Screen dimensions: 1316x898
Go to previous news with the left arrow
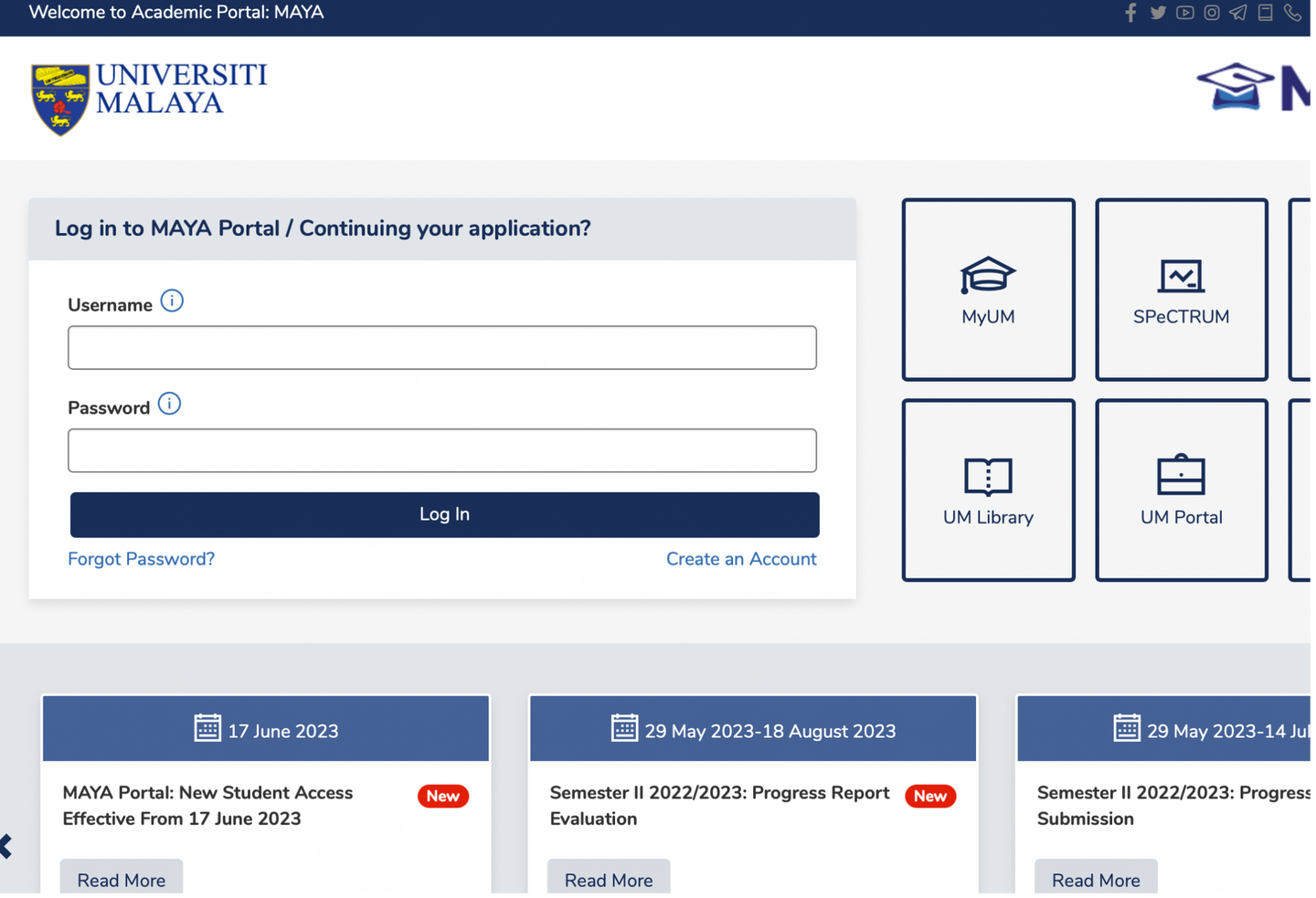(x=6, y=847)
